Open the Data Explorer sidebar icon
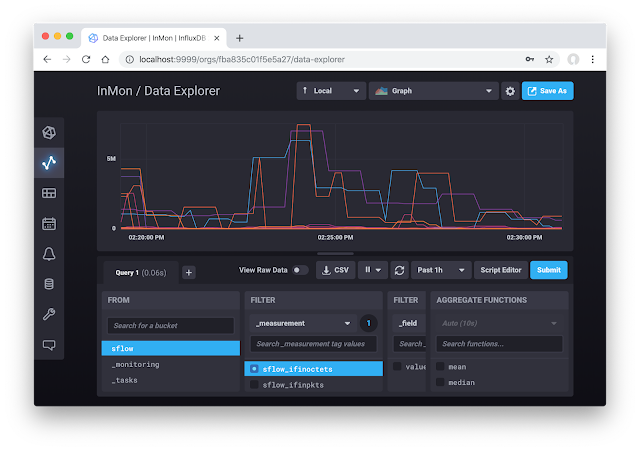The height and width of the screenshot is (451, 640). pyautogui.click(x=49, y=163)
